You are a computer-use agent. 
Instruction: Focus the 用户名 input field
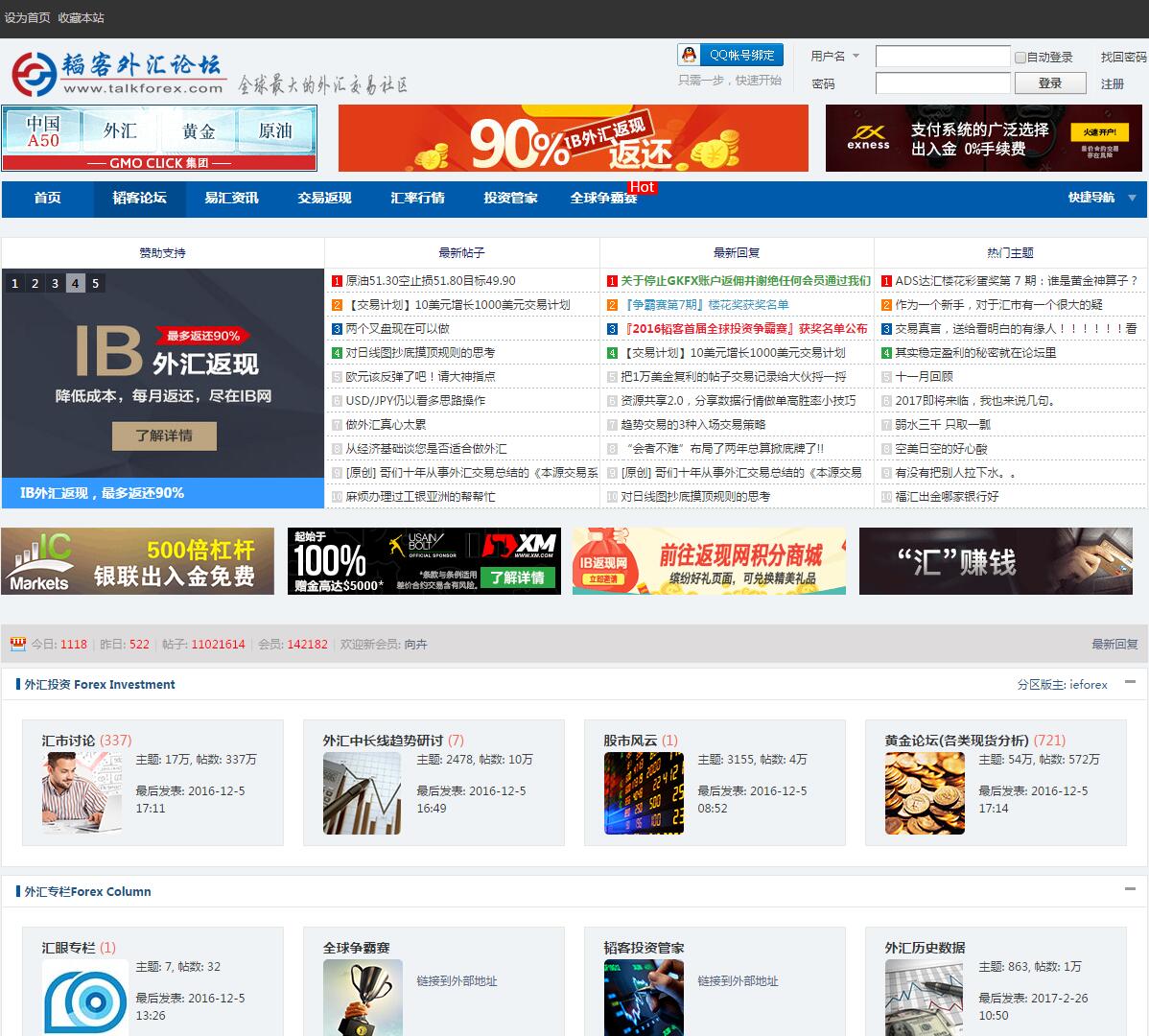pyautogui.click(x=943, y=57)
